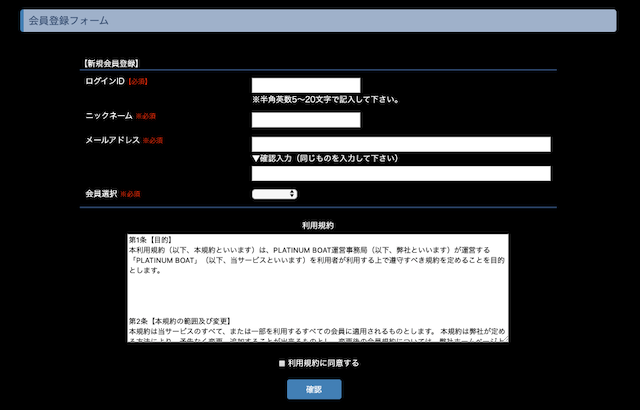Click the ニックネーム label
Image resolution: width=640 pixels, height=410 pixels.
[x=109, y=115]
